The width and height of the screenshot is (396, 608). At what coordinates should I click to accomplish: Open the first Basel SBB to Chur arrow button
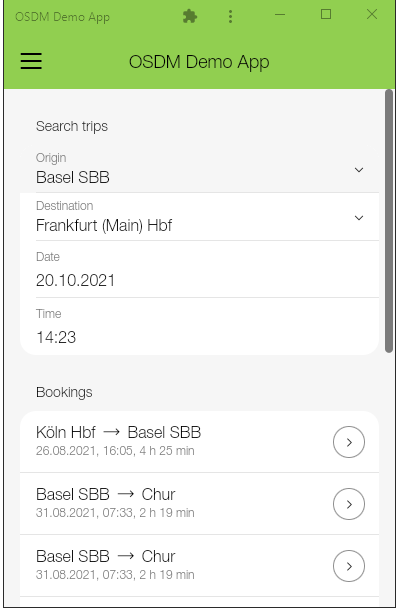pos(349,504)
